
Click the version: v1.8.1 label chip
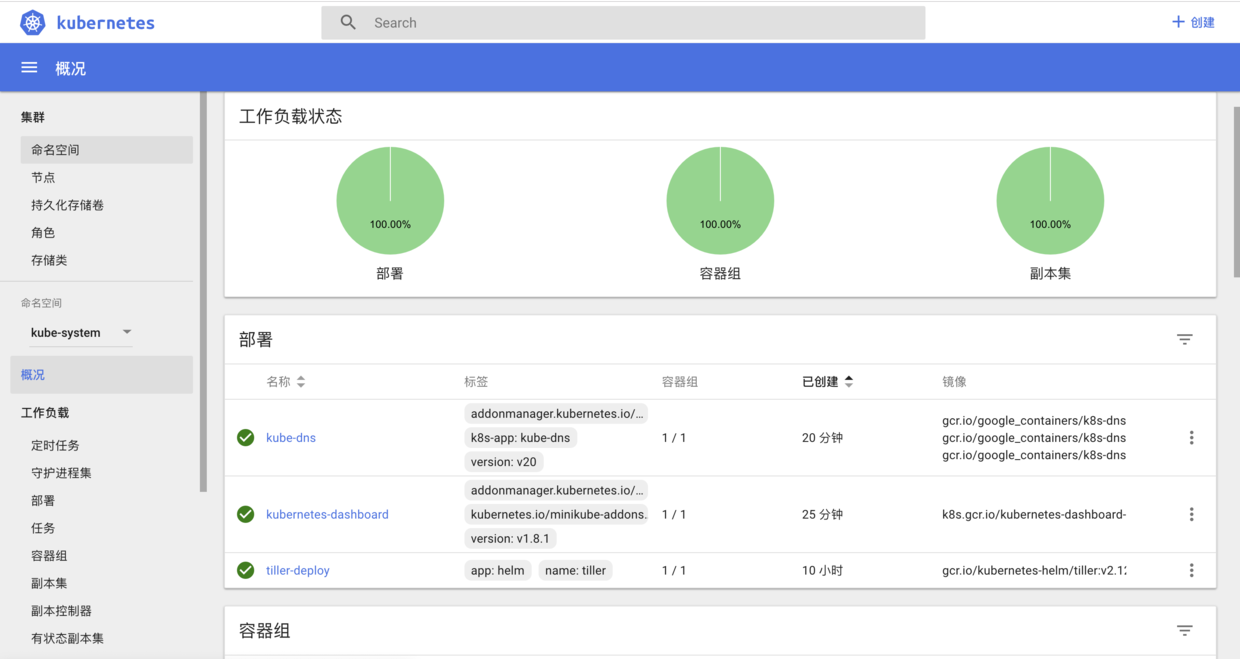pos(511,538)
